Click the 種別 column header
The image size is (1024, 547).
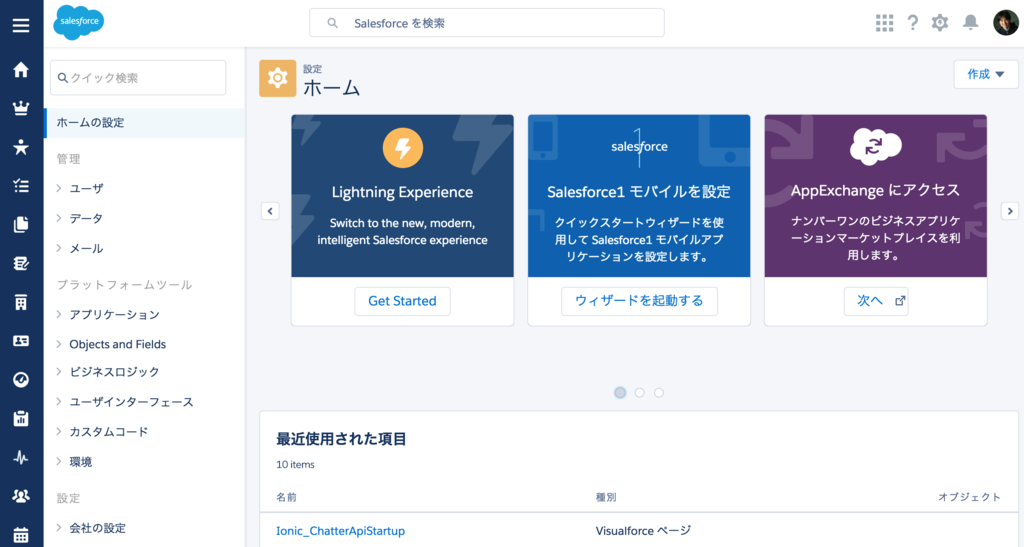(x=606, y=497)
